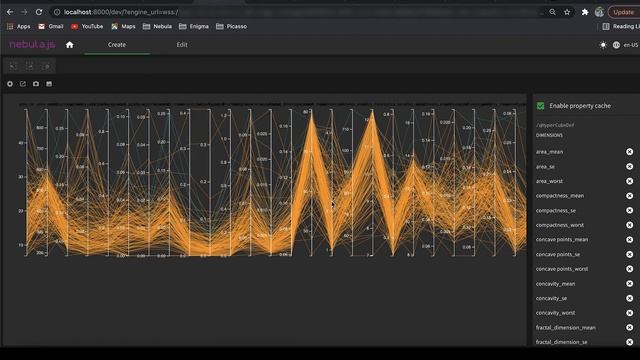Remove the fractal_dimension_mean dimension

coord(629,327)
